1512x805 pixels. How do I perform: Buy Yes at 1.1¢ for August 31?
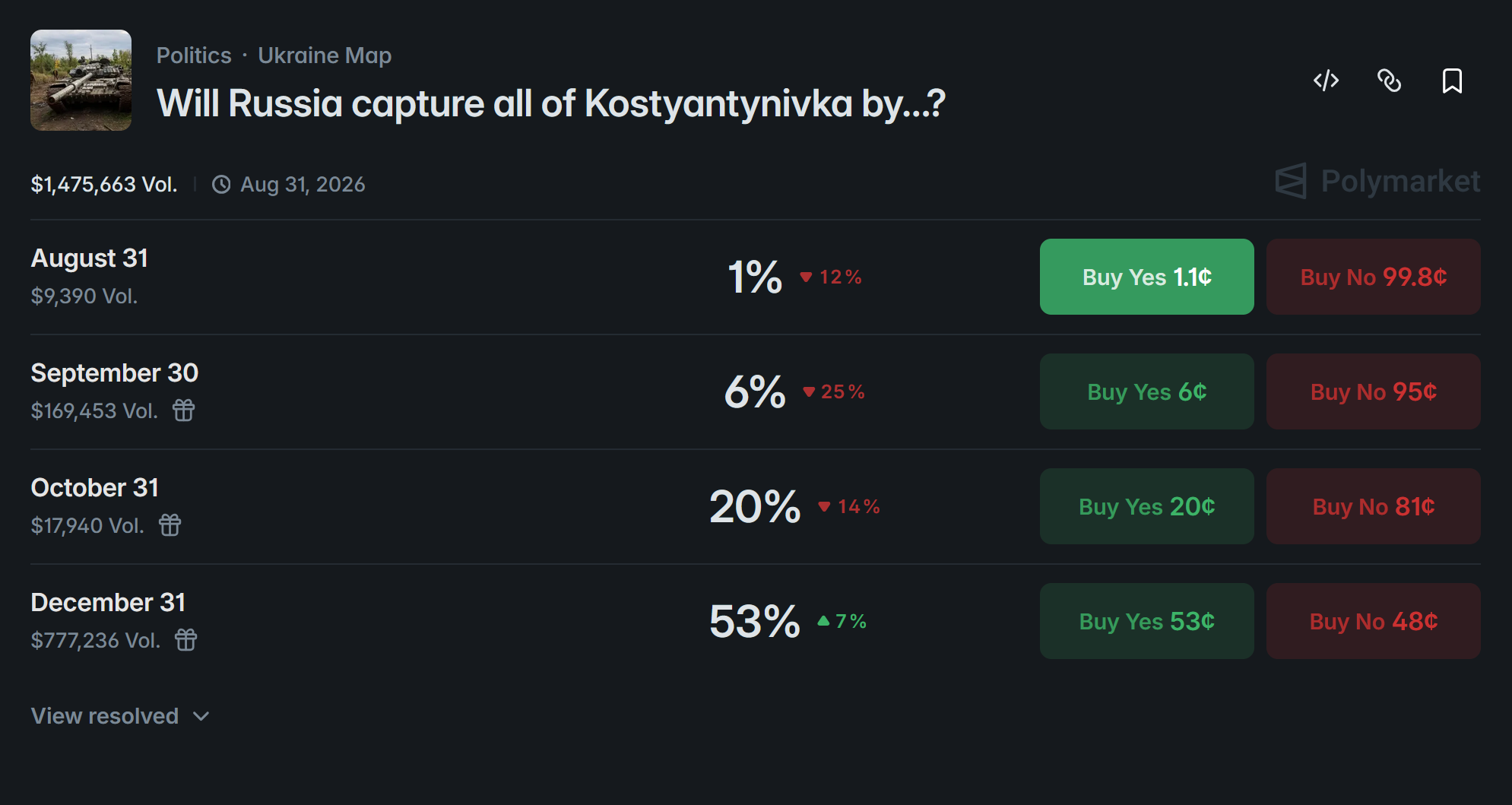[x=1146, y=277]
